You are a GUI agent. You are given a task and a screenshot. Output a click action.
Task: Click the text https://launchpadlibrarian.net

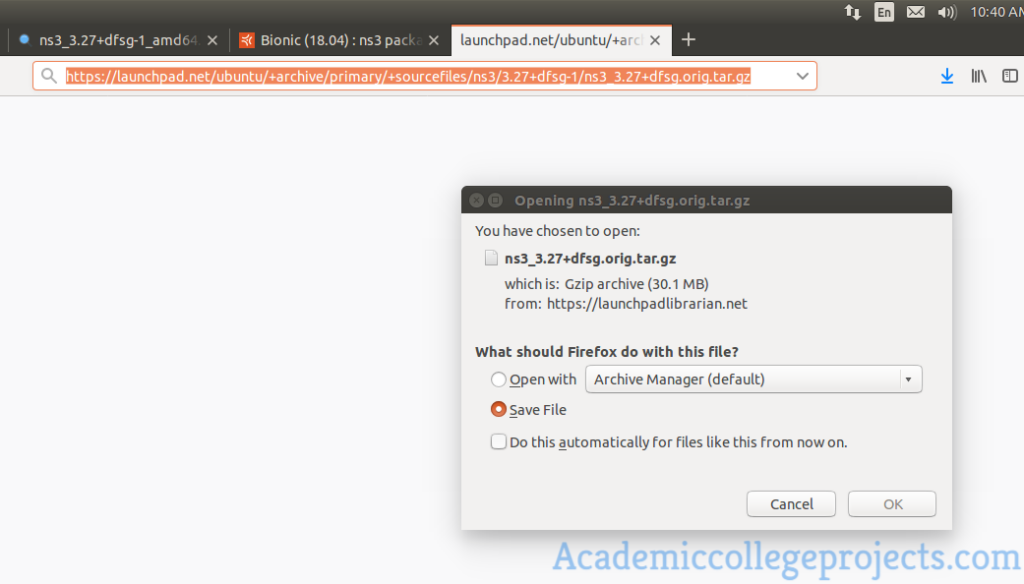pyautogui.click(x=647, y=304)
